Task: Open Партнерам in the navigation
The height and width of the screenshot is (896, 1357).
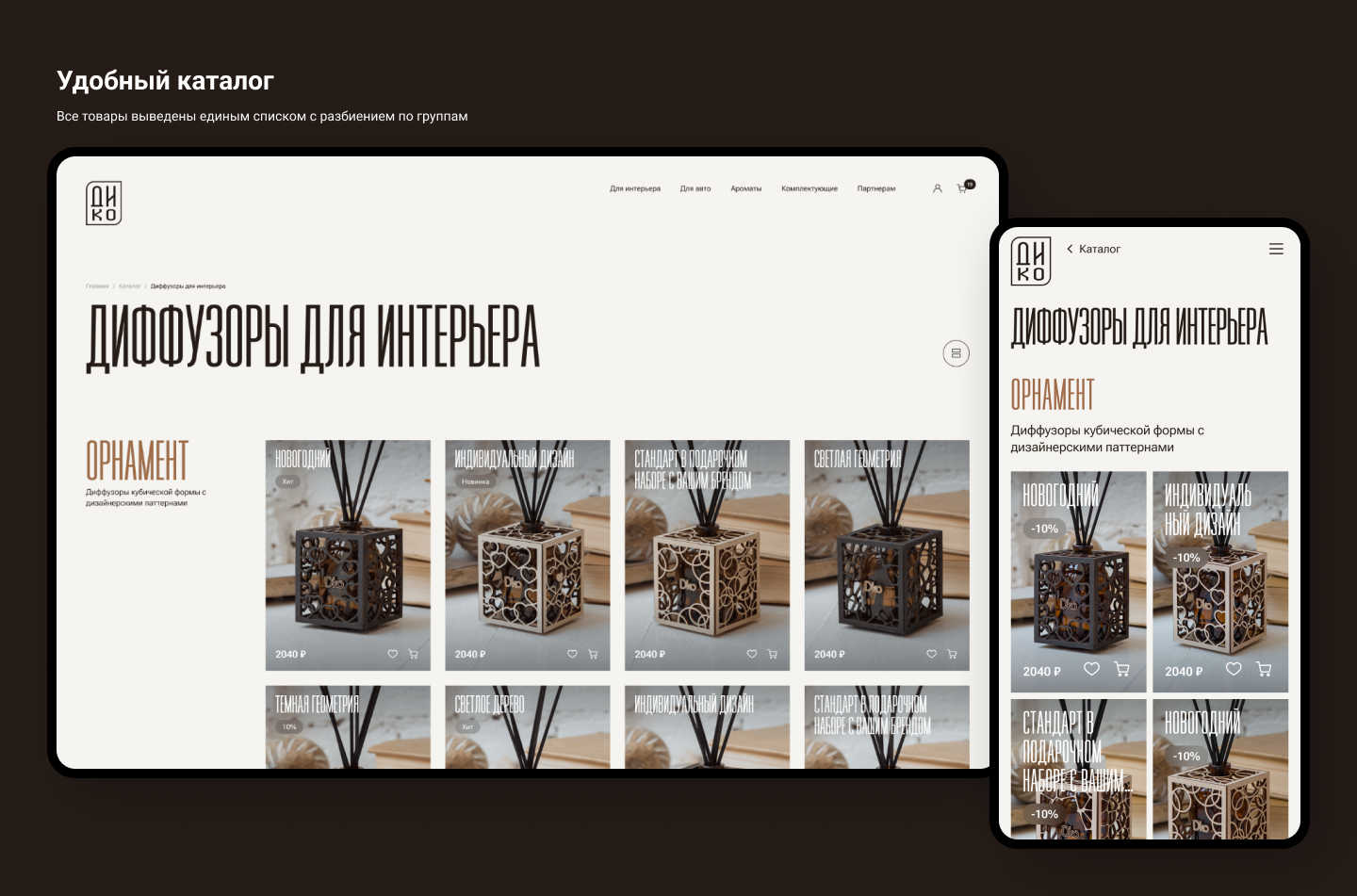Action: click(876, 188)
